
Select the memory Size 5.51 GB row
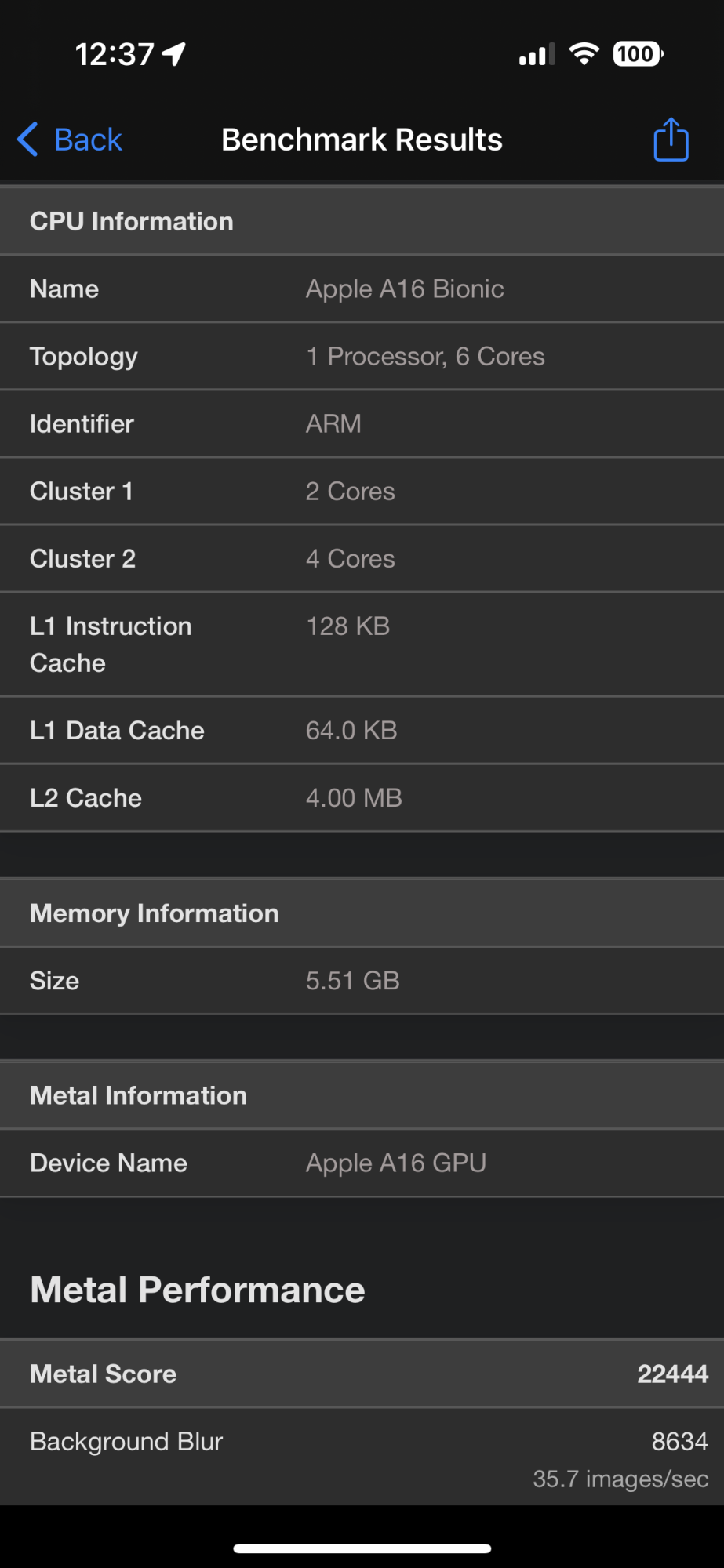pyautogui.click(x=362, y=980)
